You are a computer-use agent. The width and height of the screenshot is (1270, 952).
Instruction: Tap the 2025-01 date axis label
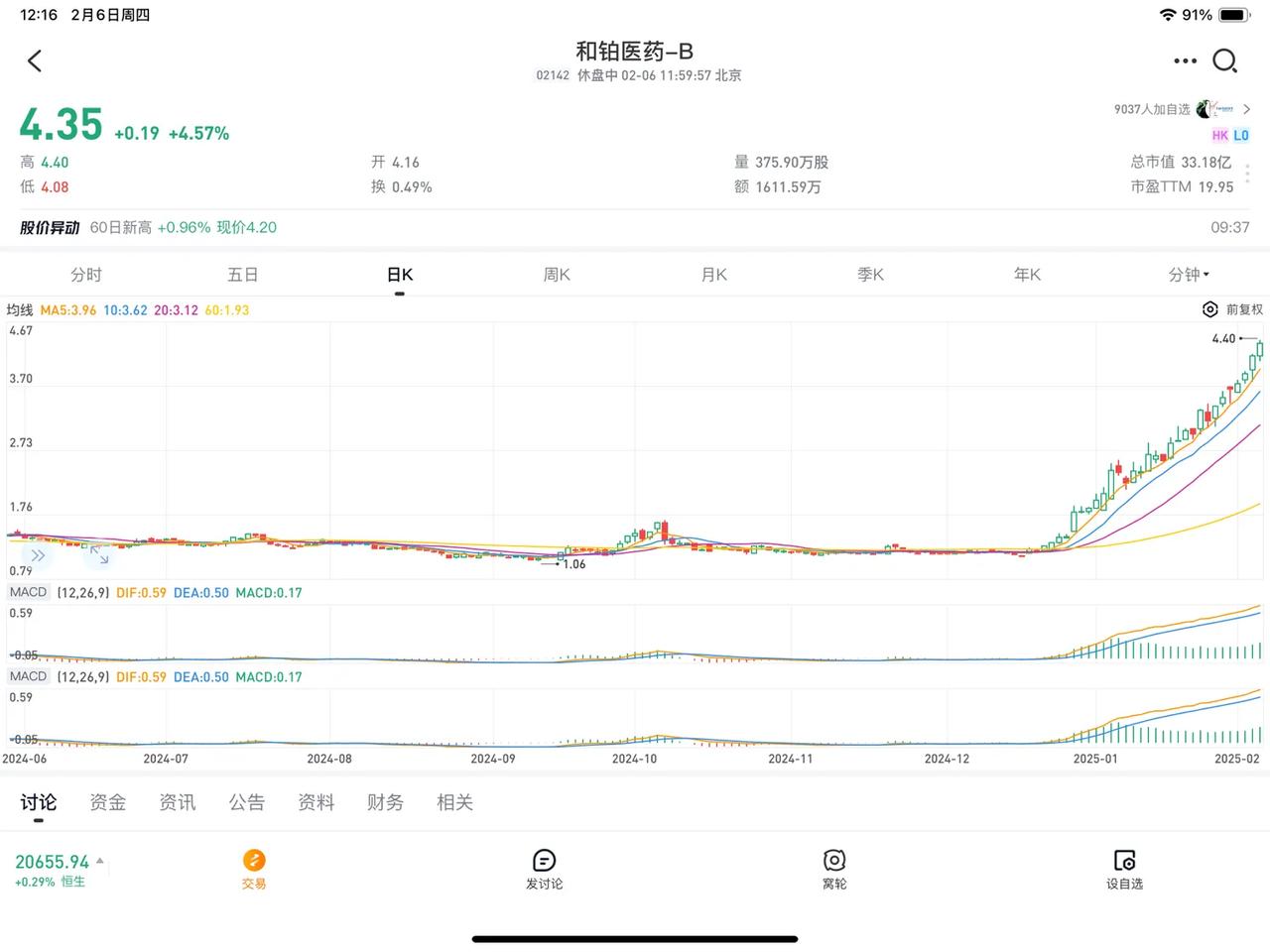[x=1095, y=759]
